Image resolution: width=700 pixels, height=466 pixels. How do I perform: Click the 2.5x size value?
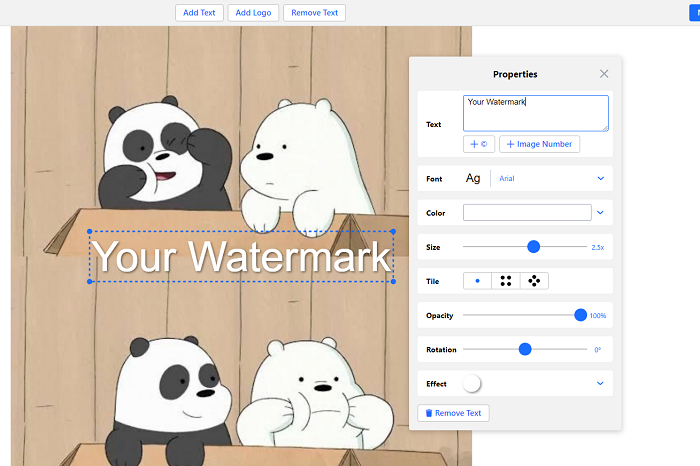coord(598,247)
